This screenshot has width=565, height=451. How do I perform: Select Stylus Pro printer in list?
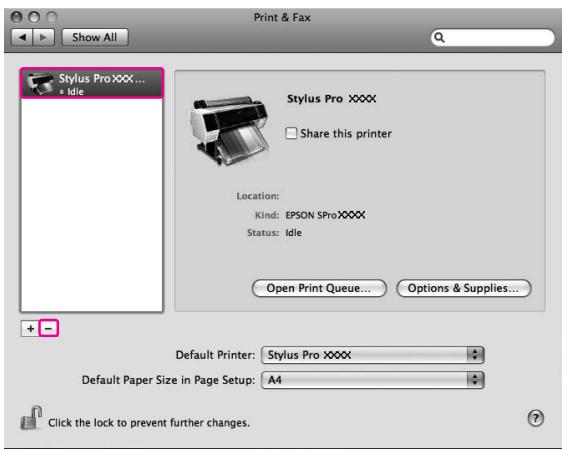[92, 83]
